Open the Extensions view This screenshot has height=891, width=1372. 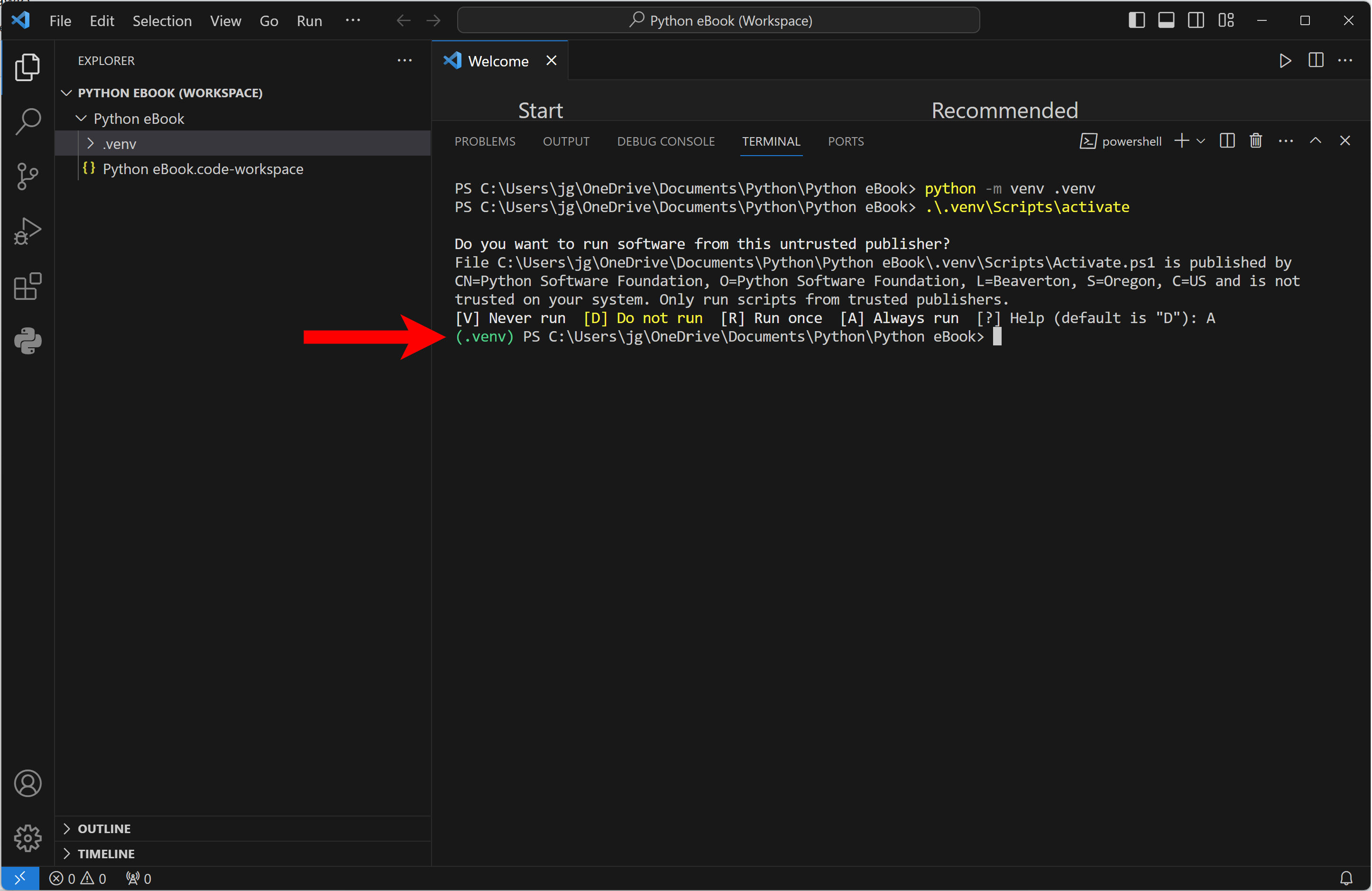tap(27, 286)
